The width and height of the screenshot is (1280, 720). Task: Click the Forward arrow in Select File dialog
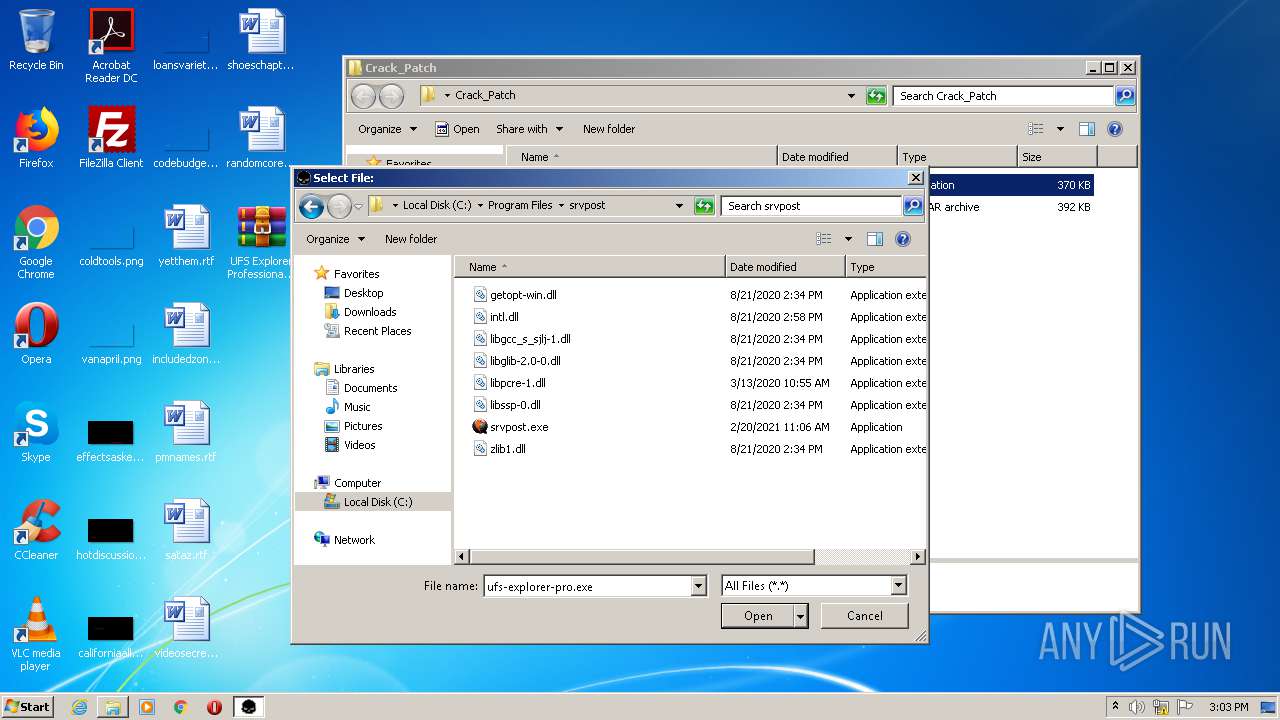[339, 207]
